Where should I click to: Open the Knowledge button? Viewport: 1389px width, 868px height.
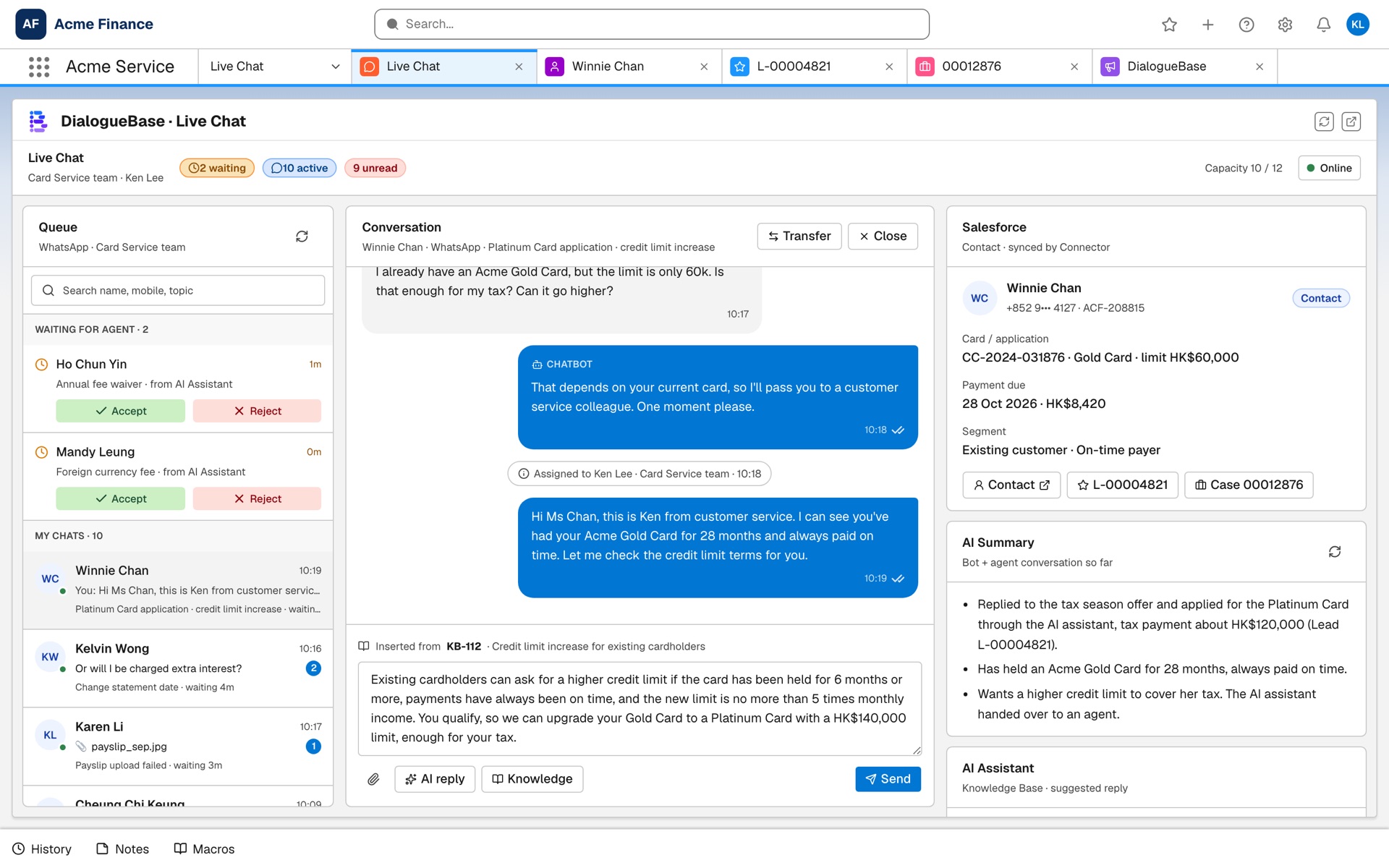532,779
